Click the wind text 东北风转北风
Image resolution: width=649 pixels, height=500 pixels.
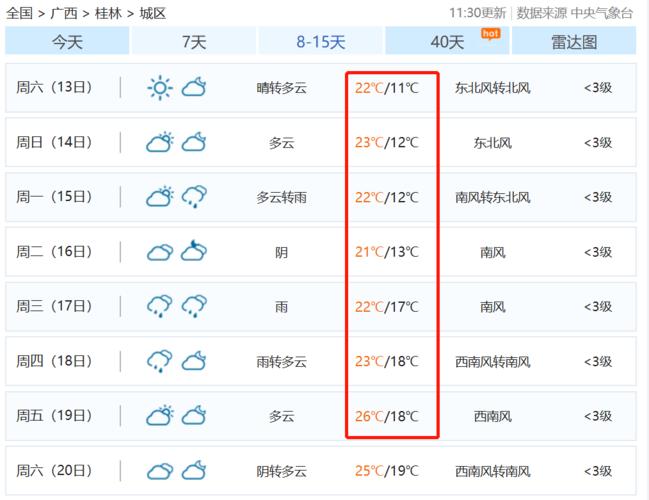coord(493,88)
